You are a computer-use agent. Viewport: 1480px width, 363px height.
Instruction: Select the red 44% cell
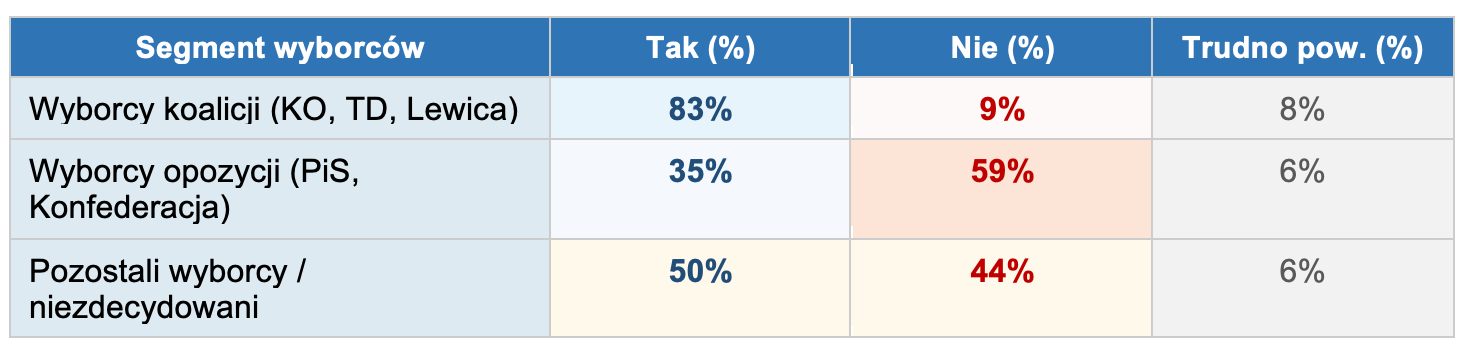coord(1001,288)
